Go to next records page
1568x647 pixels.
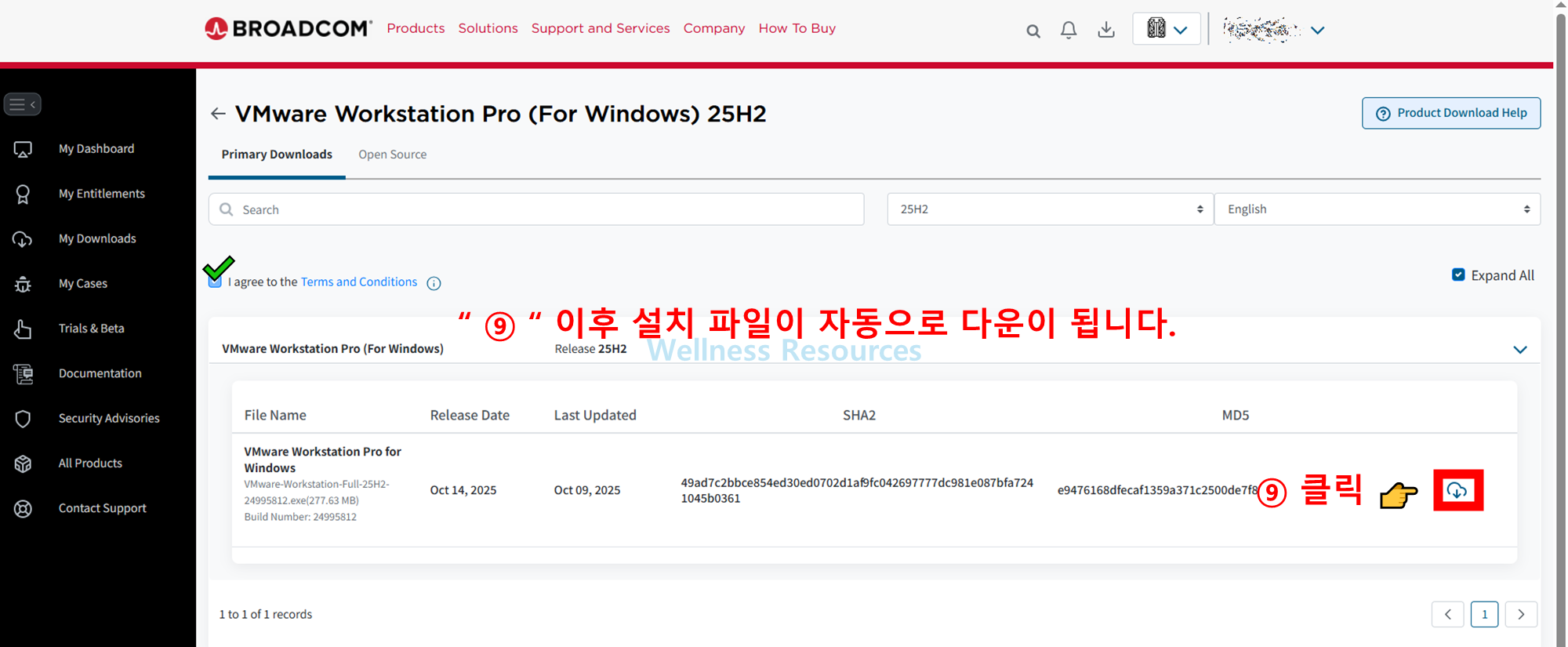[1521, 614]
